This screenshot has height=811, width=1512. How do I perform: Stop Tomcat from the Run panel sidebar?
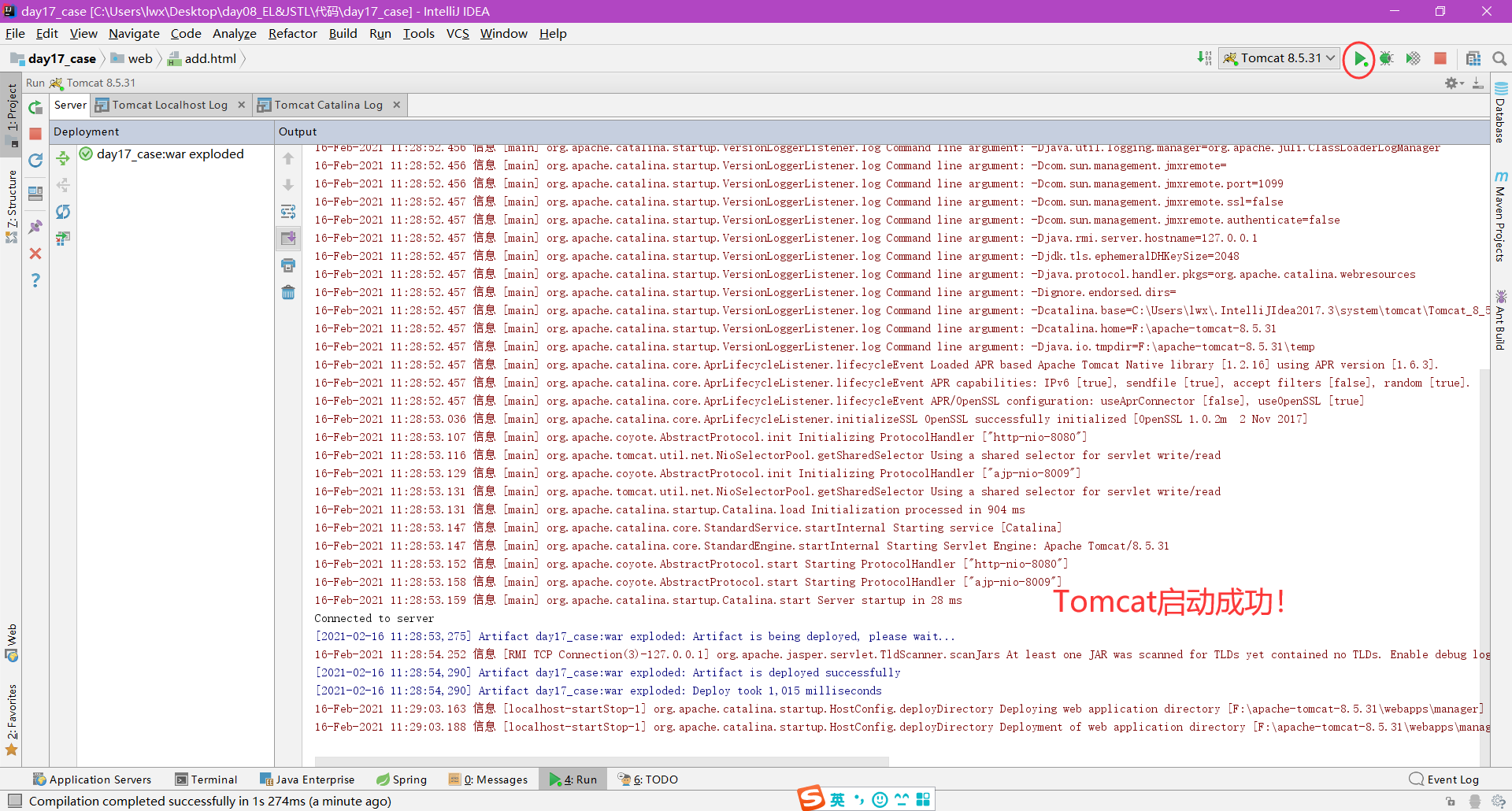35,134
